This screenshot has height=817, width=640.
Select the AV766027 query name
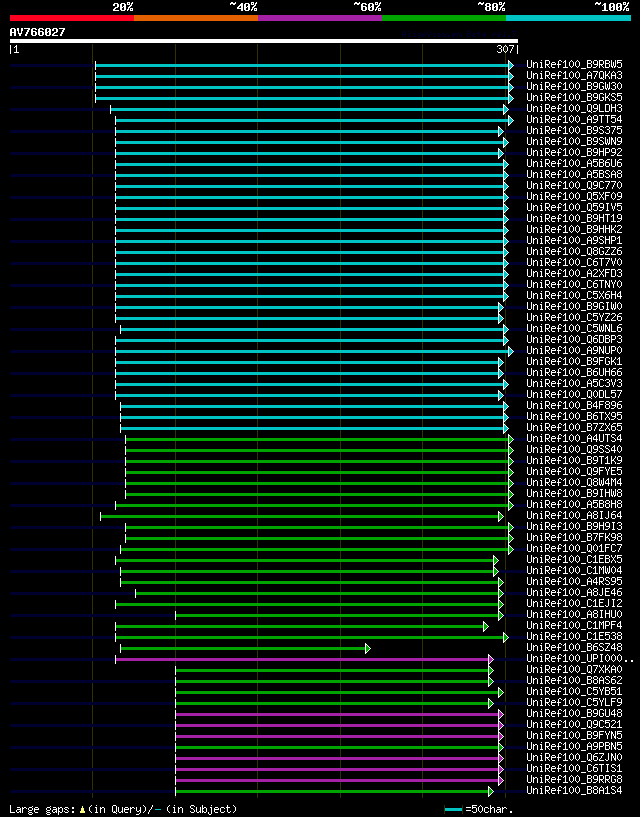[x=38, y=32]
